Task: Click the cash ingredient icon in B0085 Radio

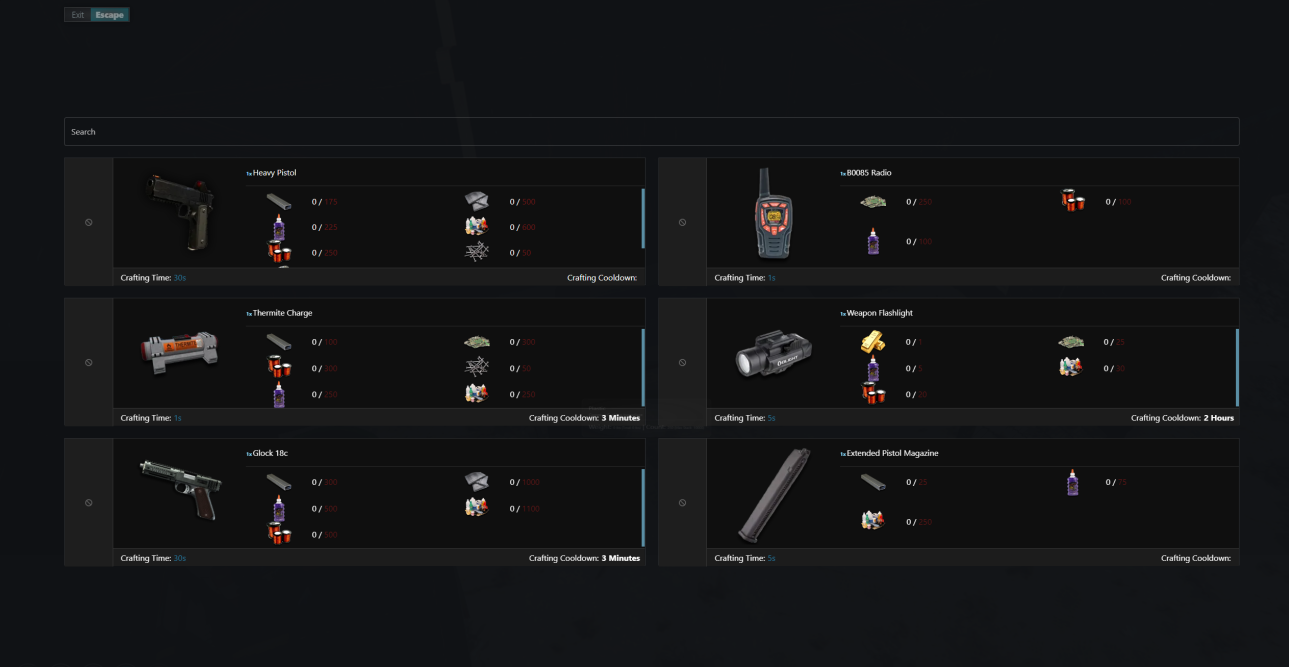Action: 873,202
